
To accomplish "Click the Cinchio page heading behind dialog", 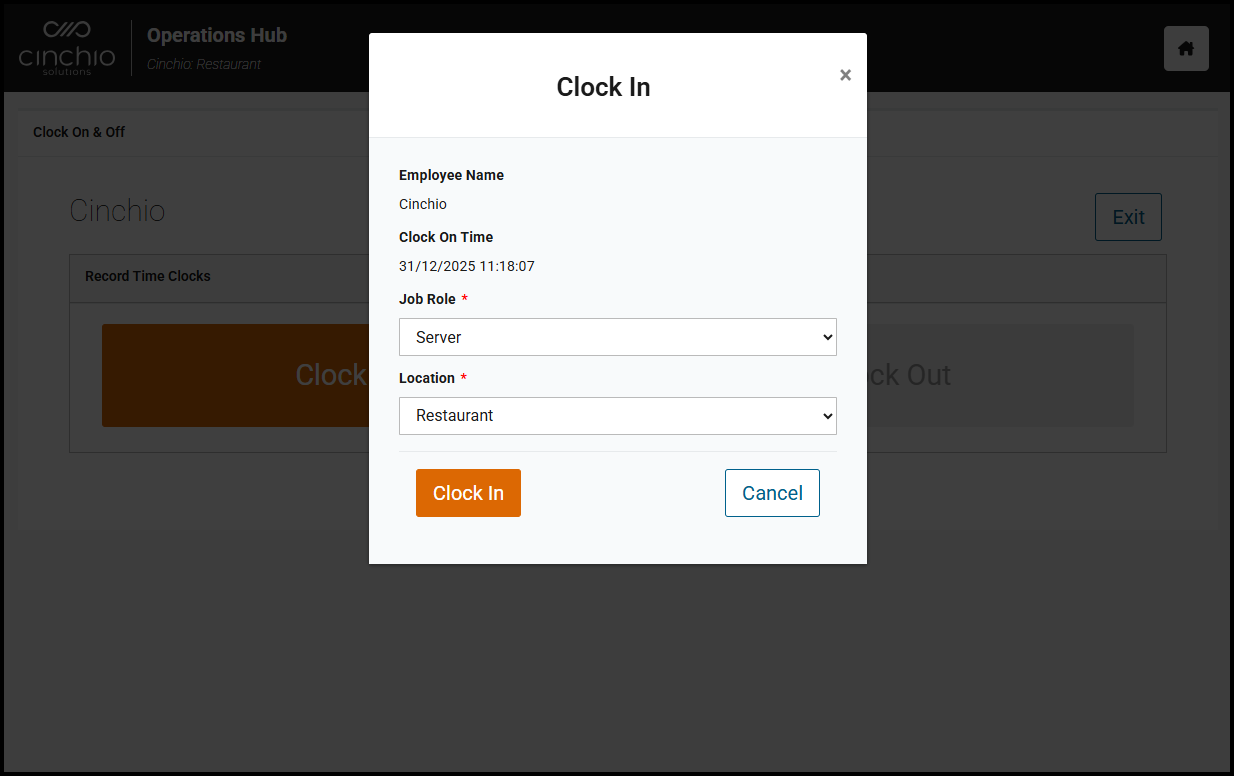I will (117, 211).
